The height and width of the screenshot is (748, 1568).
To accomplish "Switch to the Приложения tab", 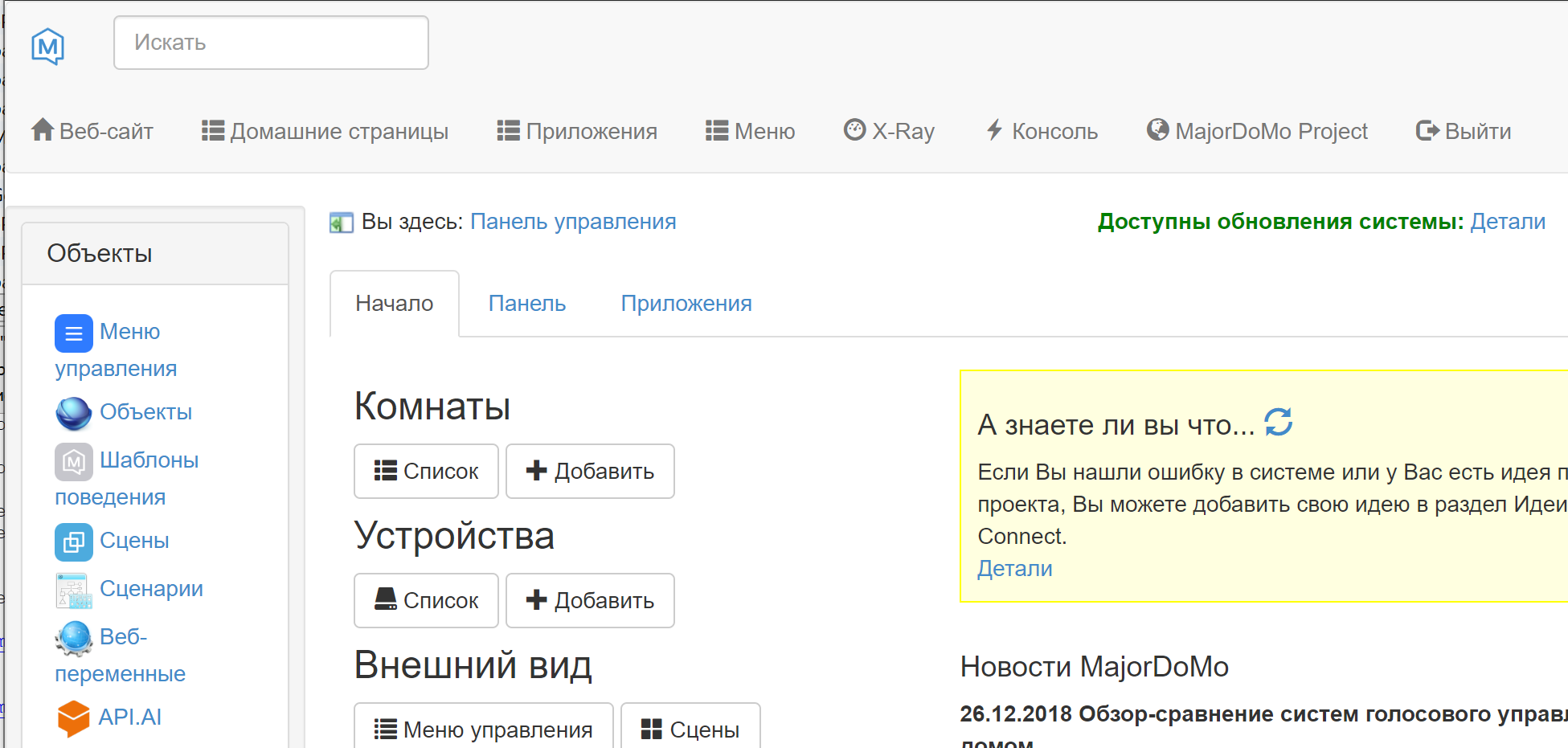I will (686, 304).
